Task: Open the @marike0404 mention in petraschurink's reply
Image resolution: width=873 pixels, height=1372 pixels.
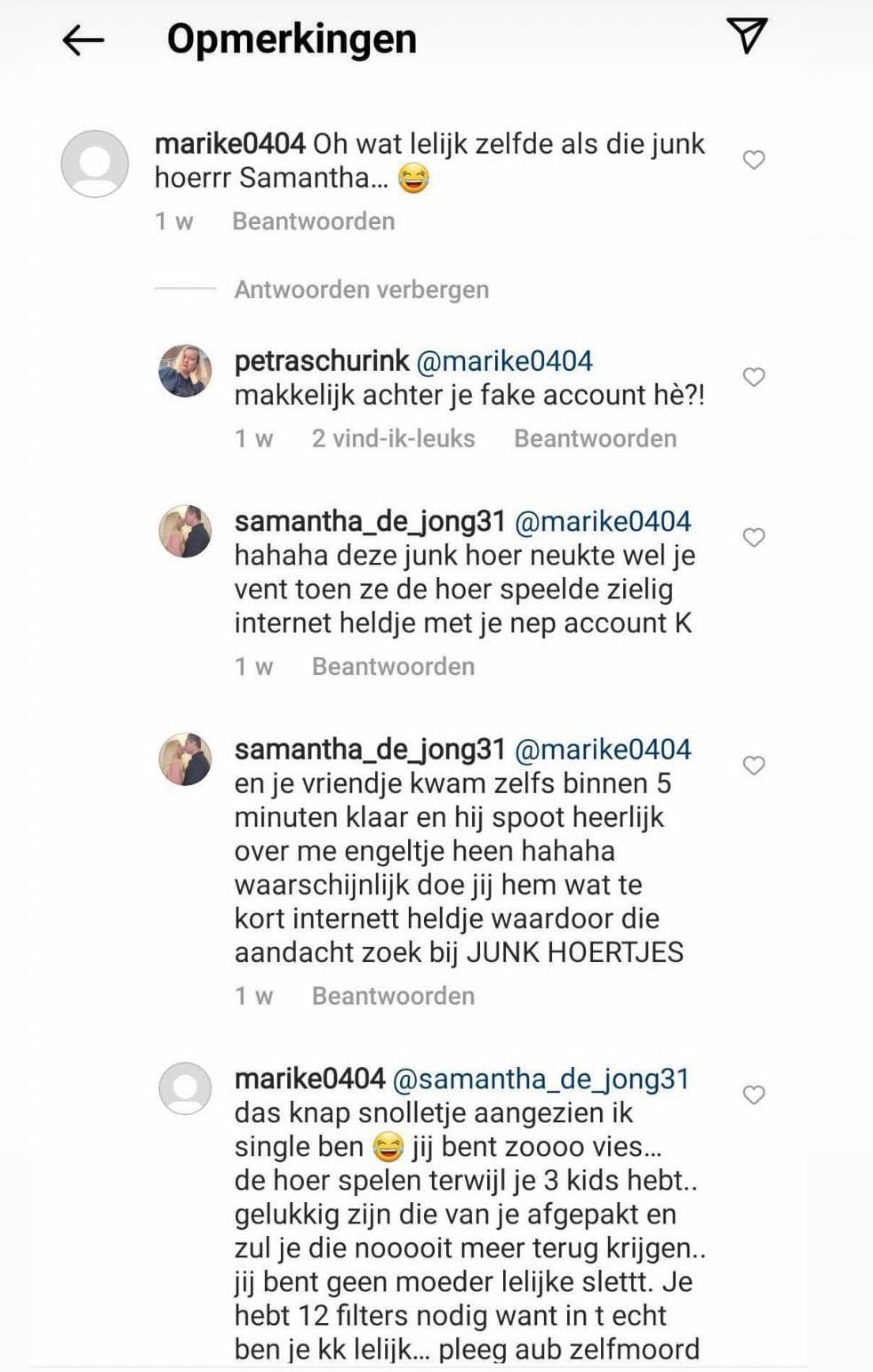Action: pos(504,361)
